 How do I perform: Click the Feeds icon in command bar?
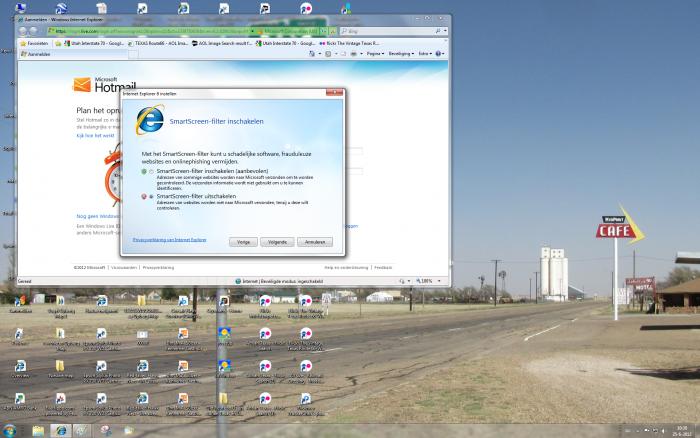tap(328, 54)
